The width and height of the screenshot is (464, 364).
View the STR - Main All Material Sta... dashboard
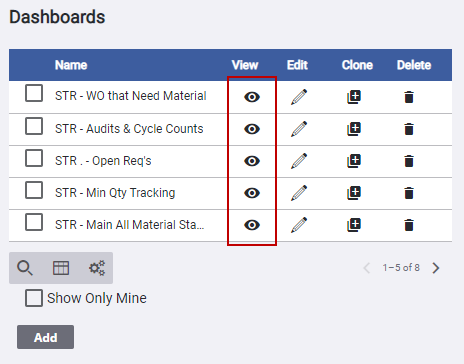pos(252,225)
